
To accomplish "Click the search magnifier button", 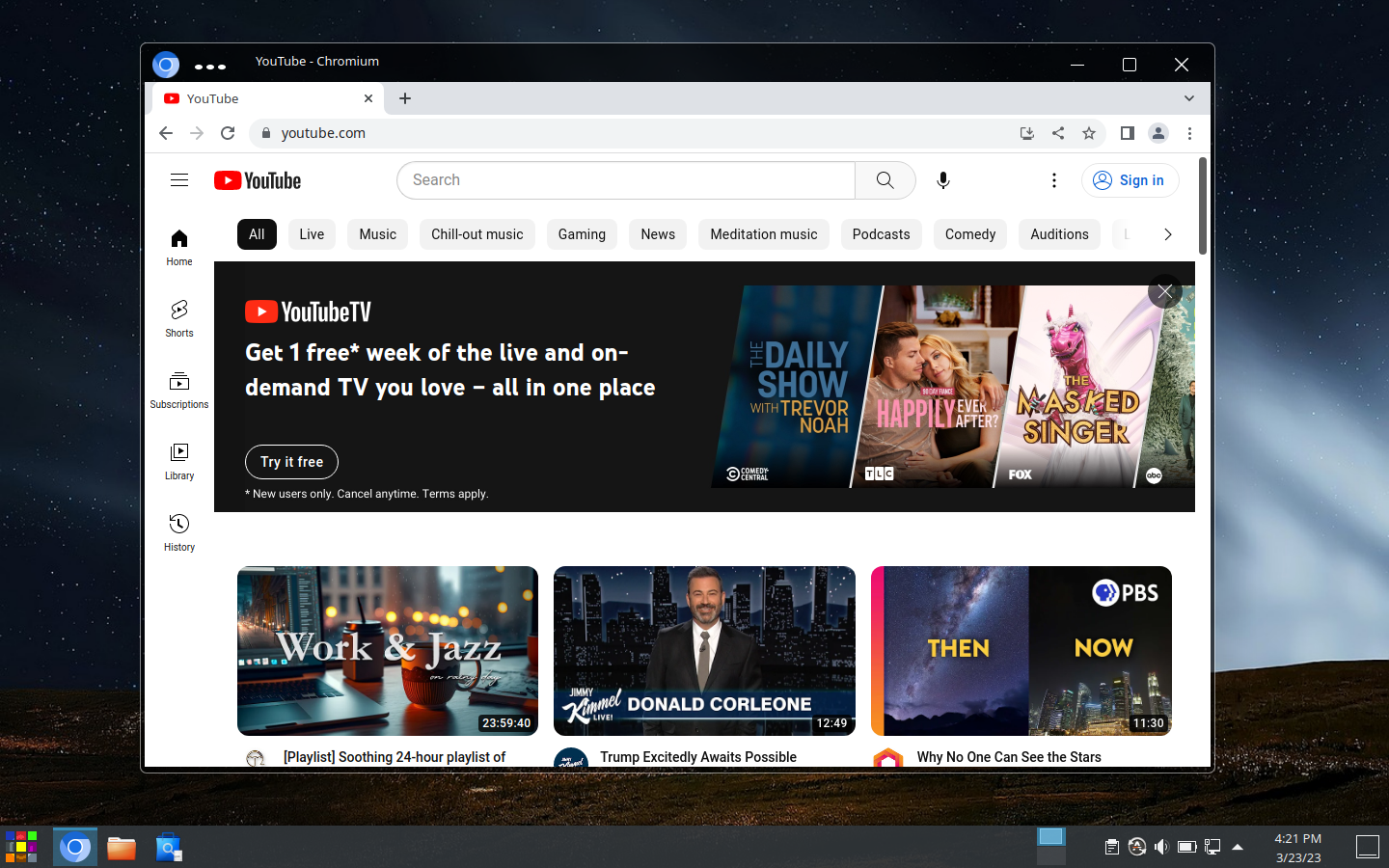I will click(885, 180).
